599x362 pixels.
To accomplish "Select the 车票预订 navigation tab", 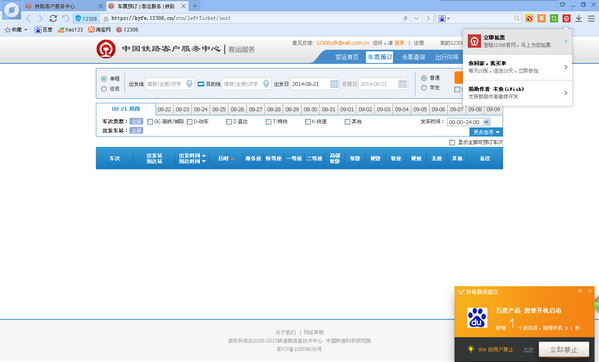I will click(380, 57).
